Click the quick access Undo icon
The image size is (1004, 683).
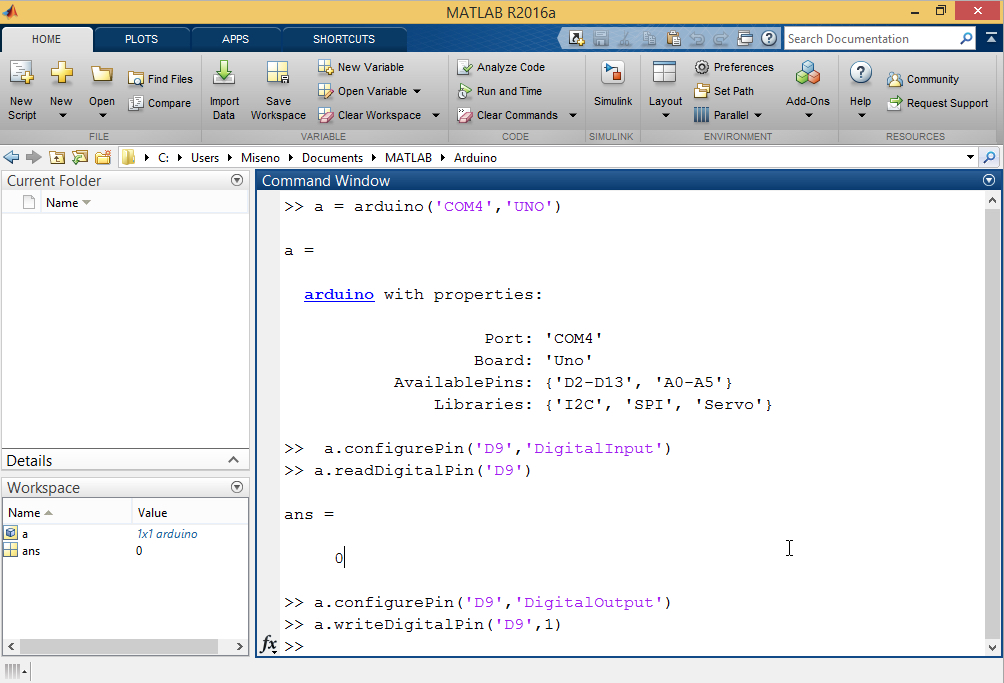pos(697,38)
